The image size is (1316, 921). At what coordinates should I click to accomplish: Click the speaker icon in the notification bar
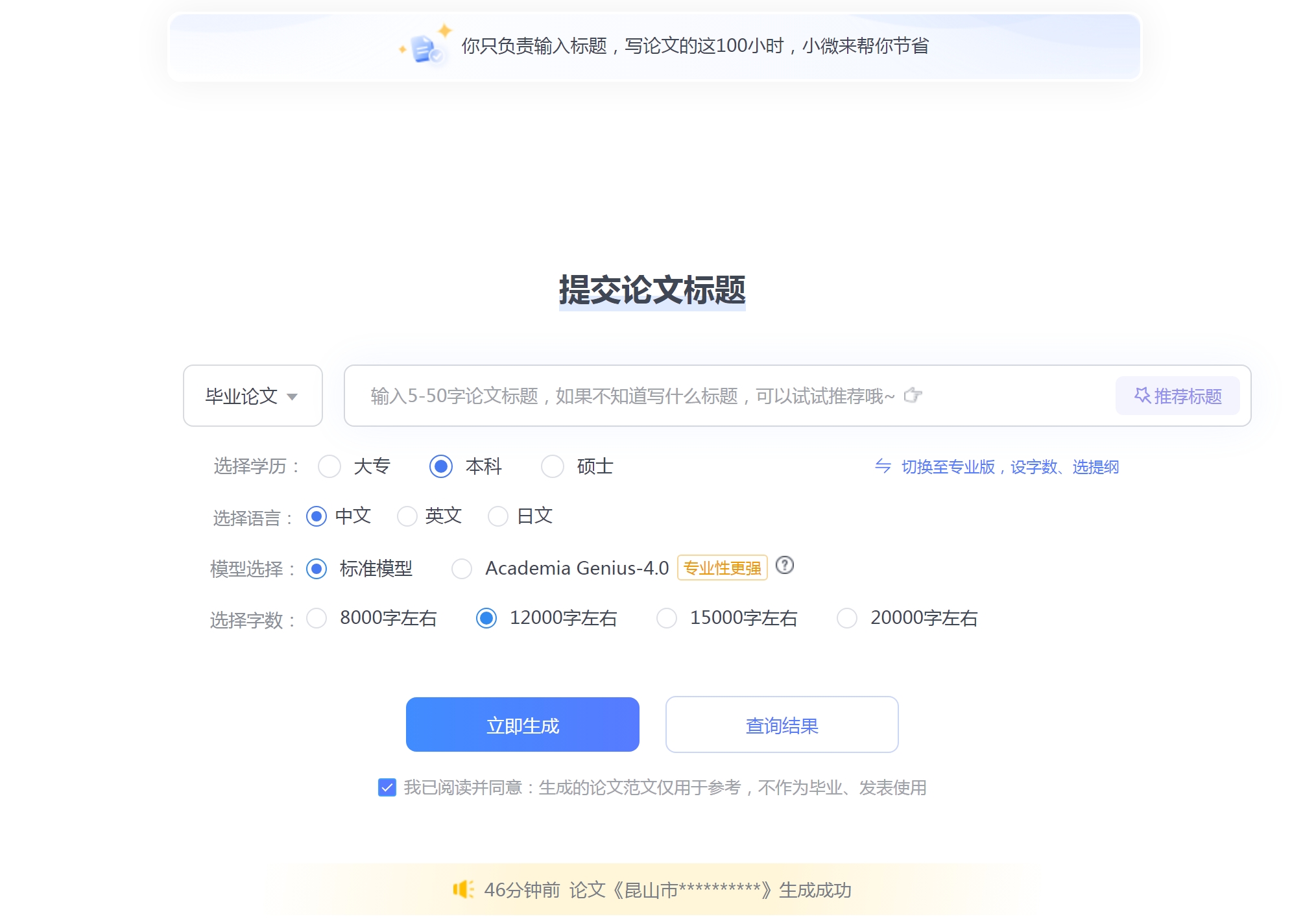coord(464,891)
